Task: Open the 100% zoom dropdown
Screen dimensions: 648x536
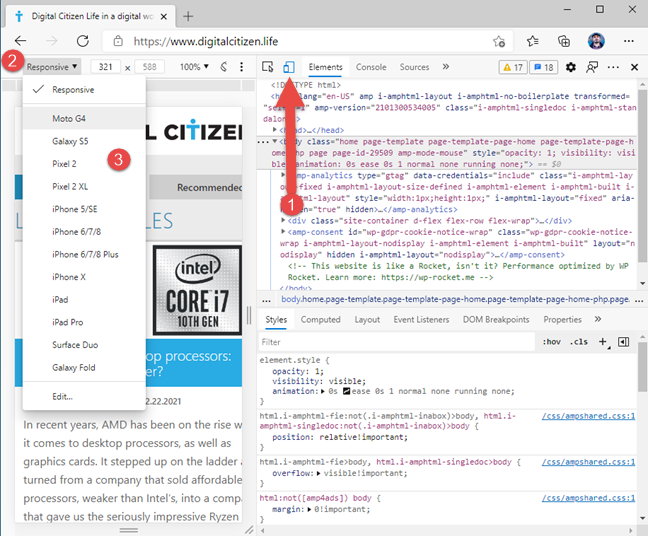Action: 194,67
